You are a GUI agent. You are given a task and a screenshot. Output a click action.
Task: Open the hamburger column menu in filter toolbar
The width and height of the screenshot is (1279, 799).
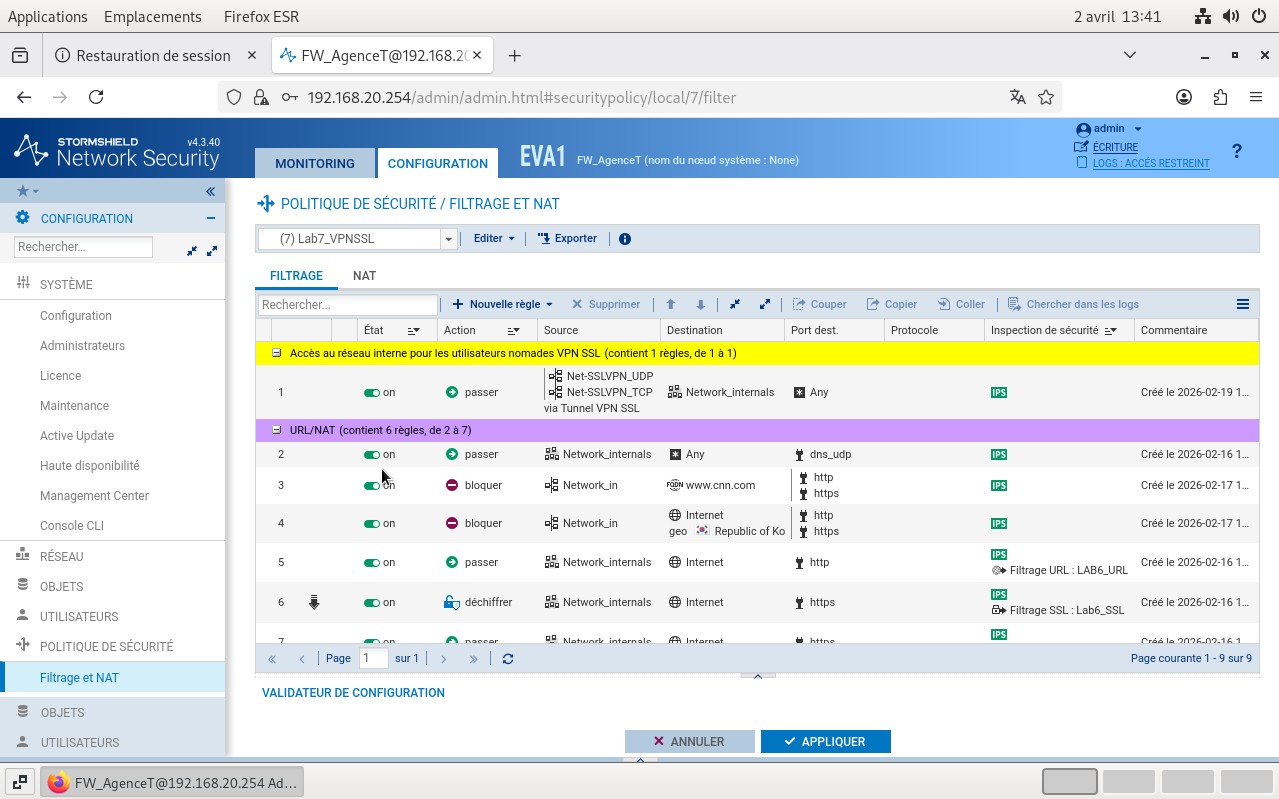[x=1243, y=304]
